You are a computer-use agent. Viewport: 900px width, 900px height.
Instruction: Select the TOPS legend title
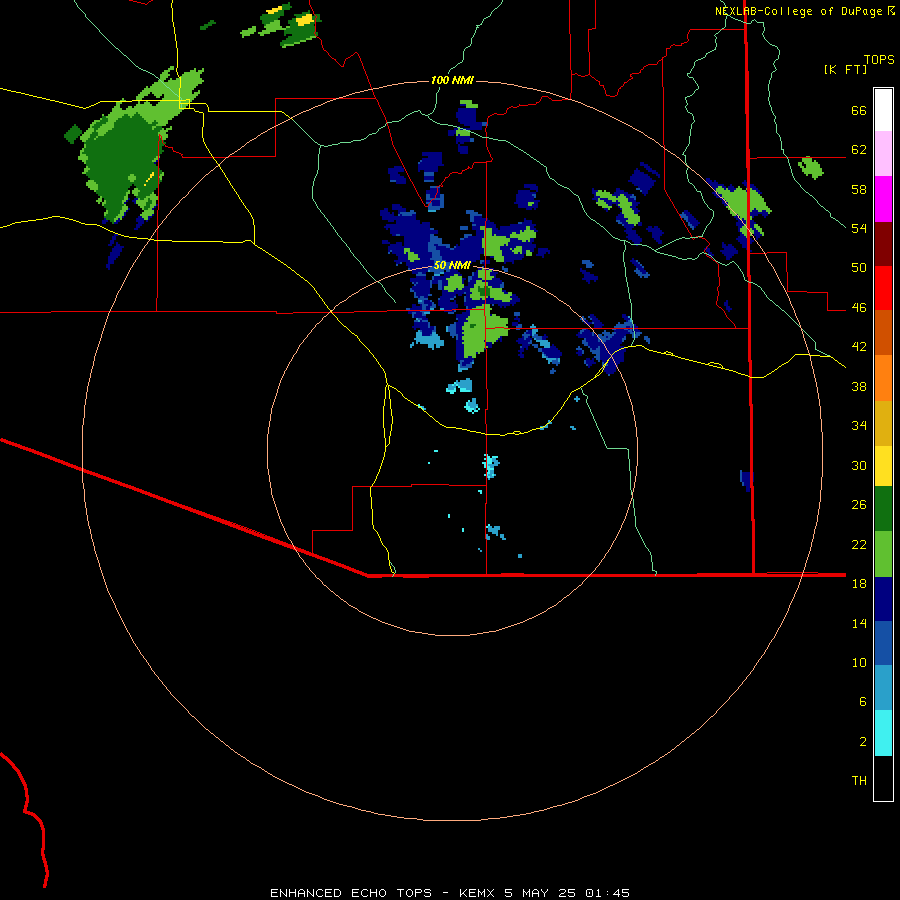tap(879, 59)
